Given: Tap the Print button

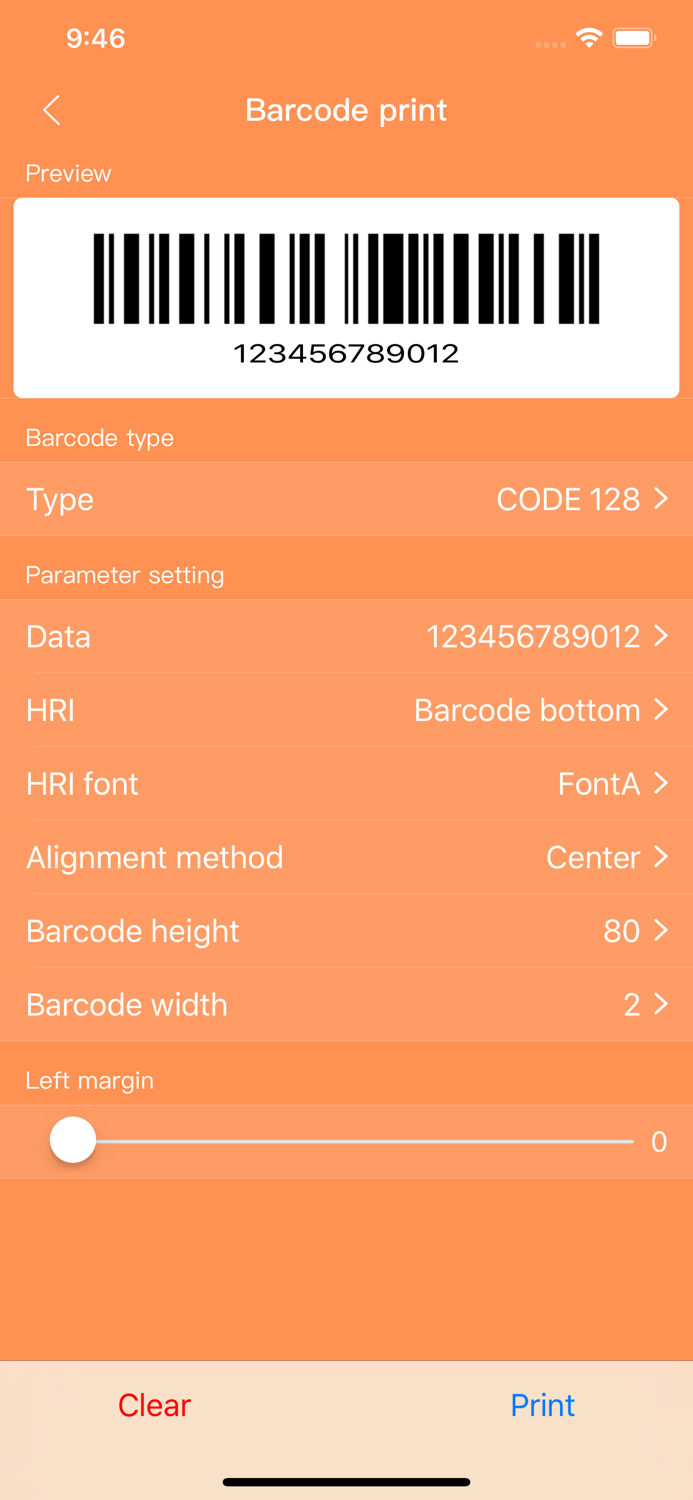Looking at the screenshot, I should coord(542,1404).
